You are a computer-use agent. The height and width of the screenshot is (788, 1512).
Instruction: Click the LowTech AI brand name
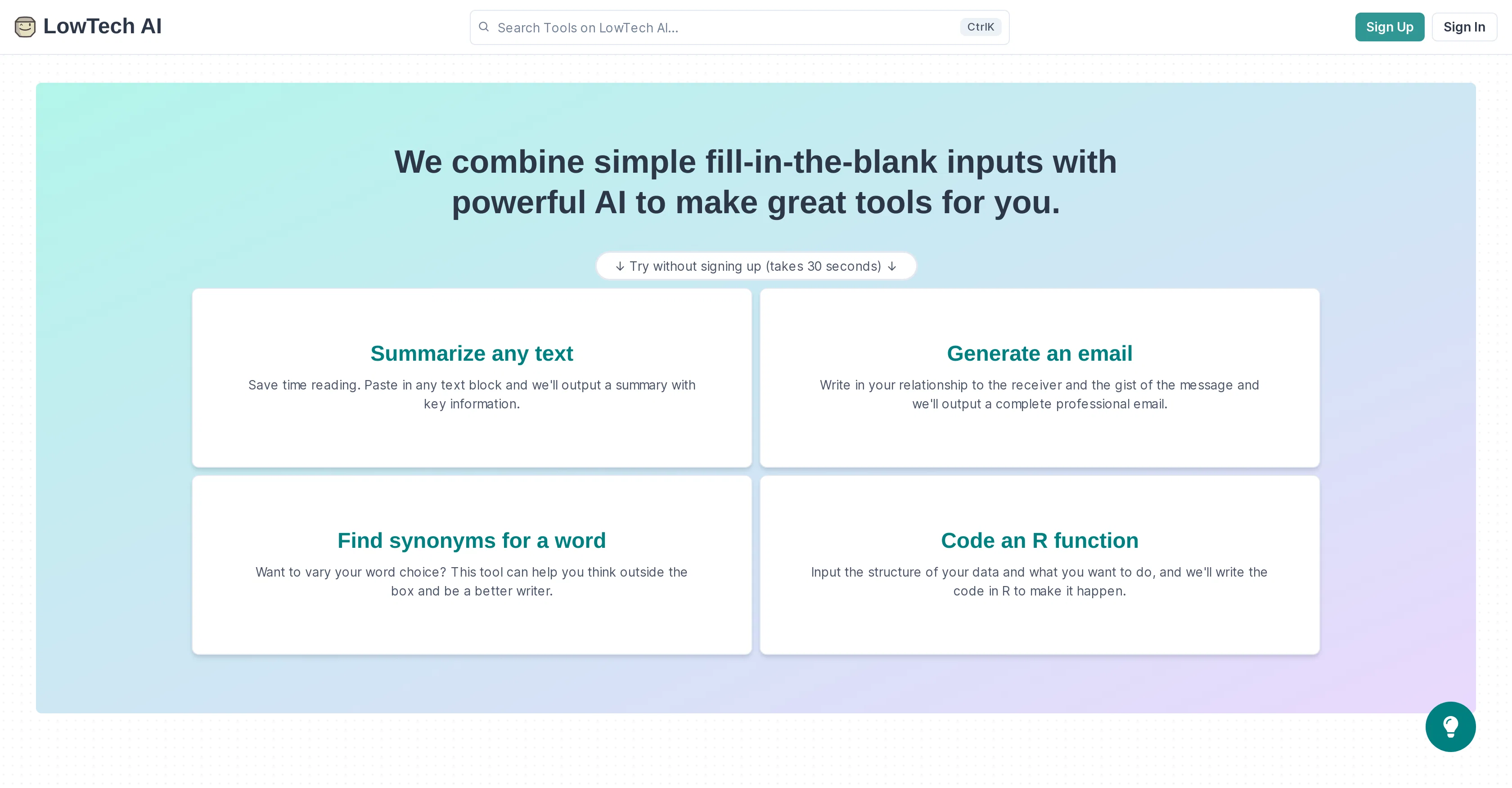coord(102,27)
